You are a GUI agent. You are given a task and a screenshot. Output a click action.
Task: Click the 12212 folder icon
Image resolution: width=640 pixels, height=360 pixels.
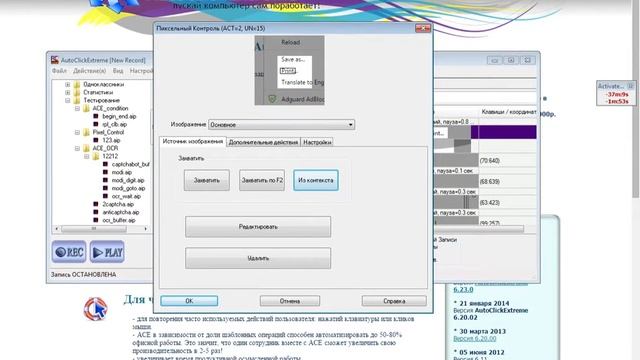(96, 156)
